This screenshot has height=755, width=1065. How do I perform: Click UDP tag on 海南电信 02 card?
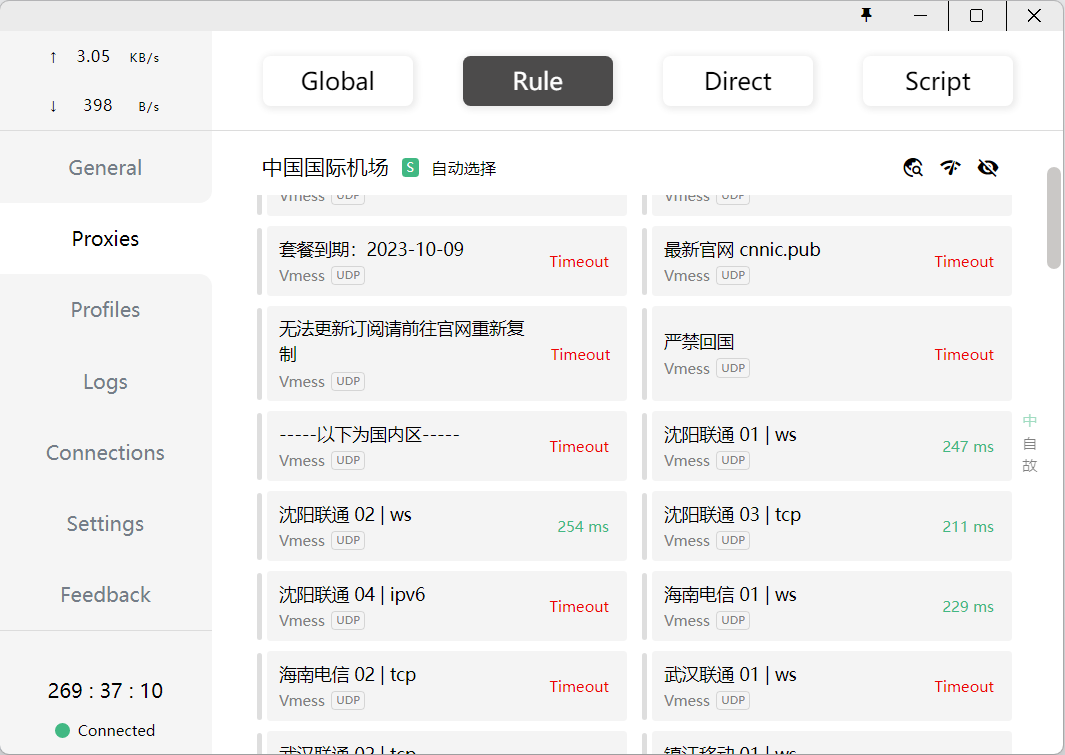348,701
